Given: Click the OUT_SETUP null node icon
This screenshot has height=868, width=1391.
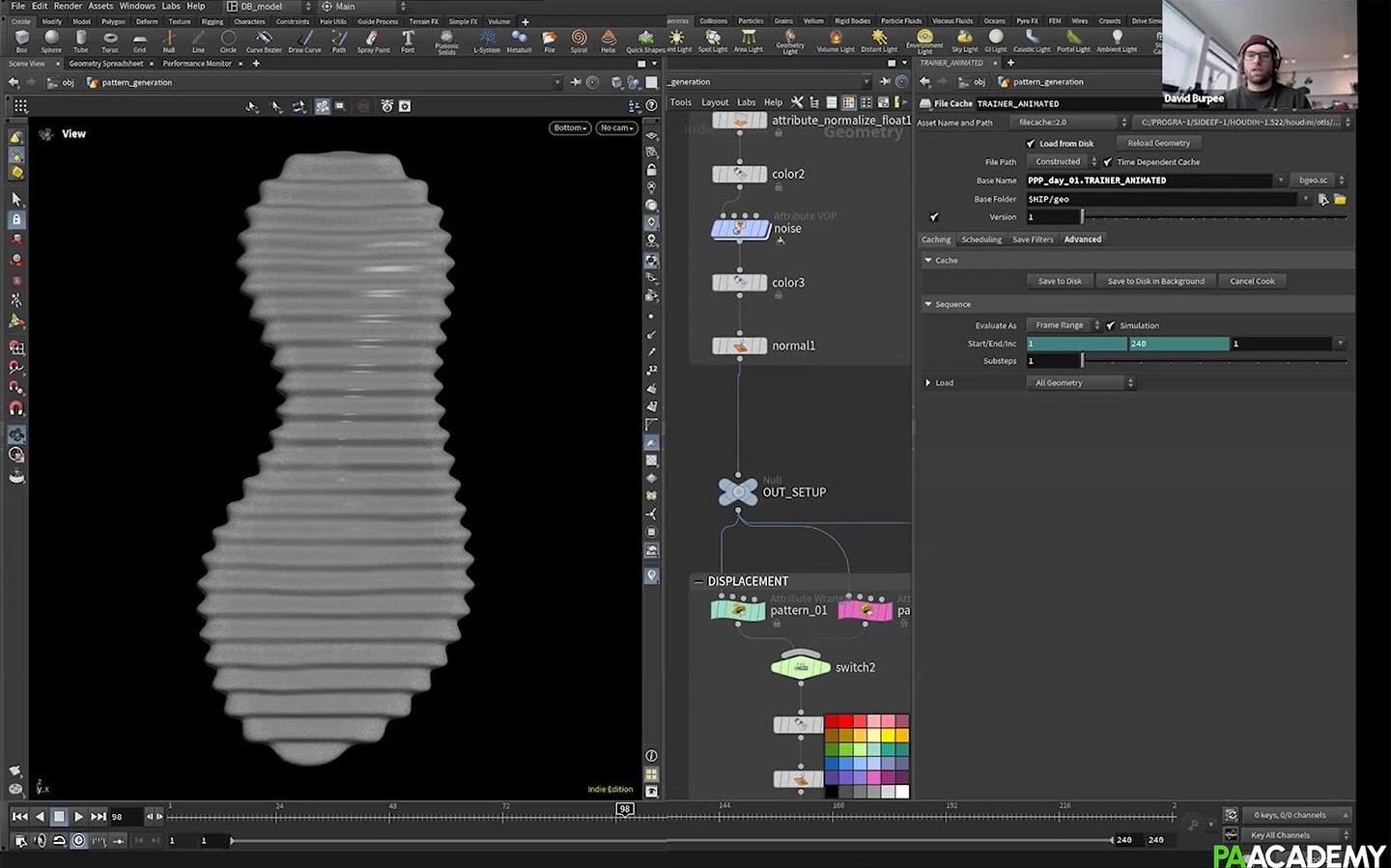Looking at the screenshot, I should 738,491.
